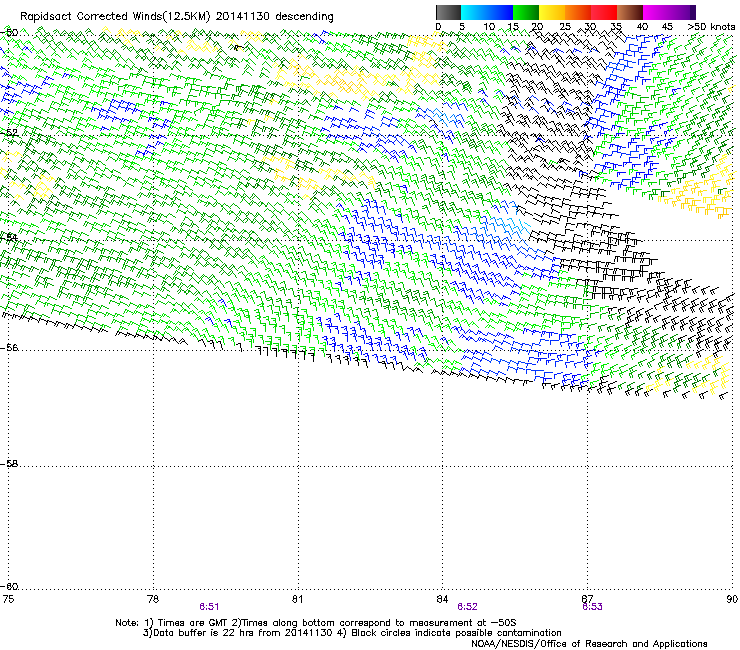Select the green 15-20 knots color band
This screenshot has height=650, width=740.
(x=526, y=12)
